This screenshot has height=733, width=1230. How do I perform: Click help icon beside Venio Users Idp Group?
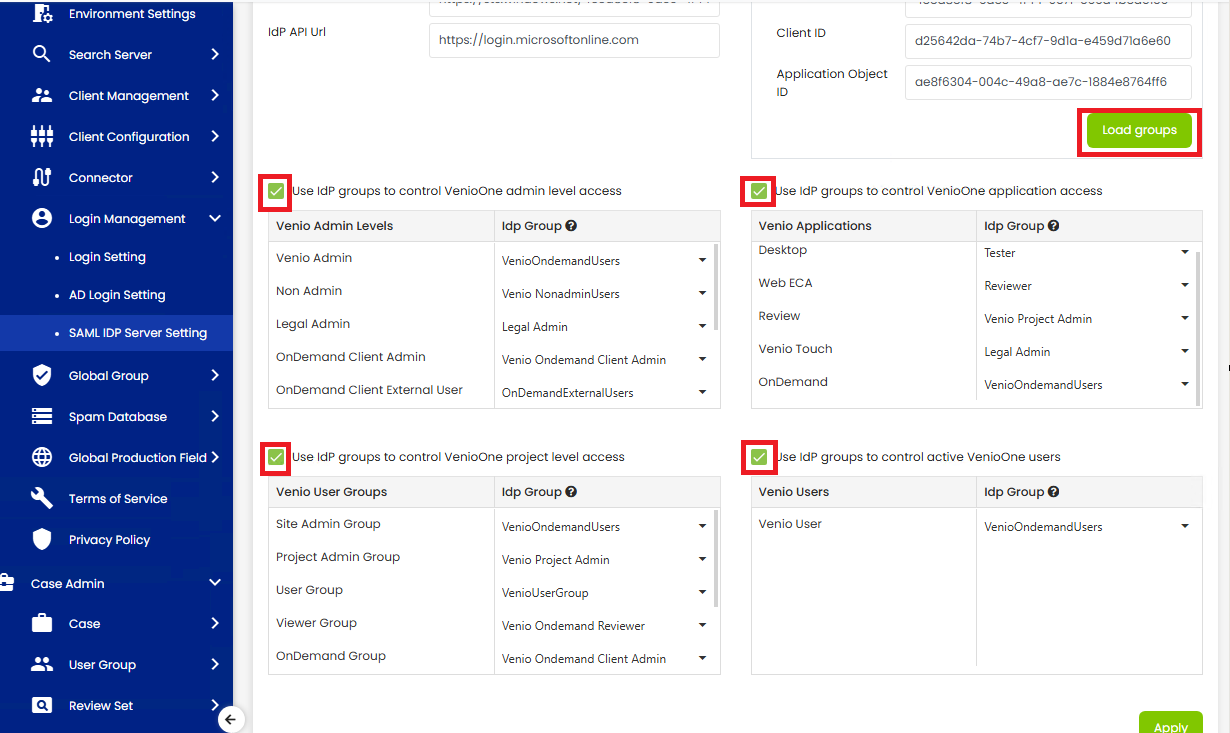pos(1054,492)
